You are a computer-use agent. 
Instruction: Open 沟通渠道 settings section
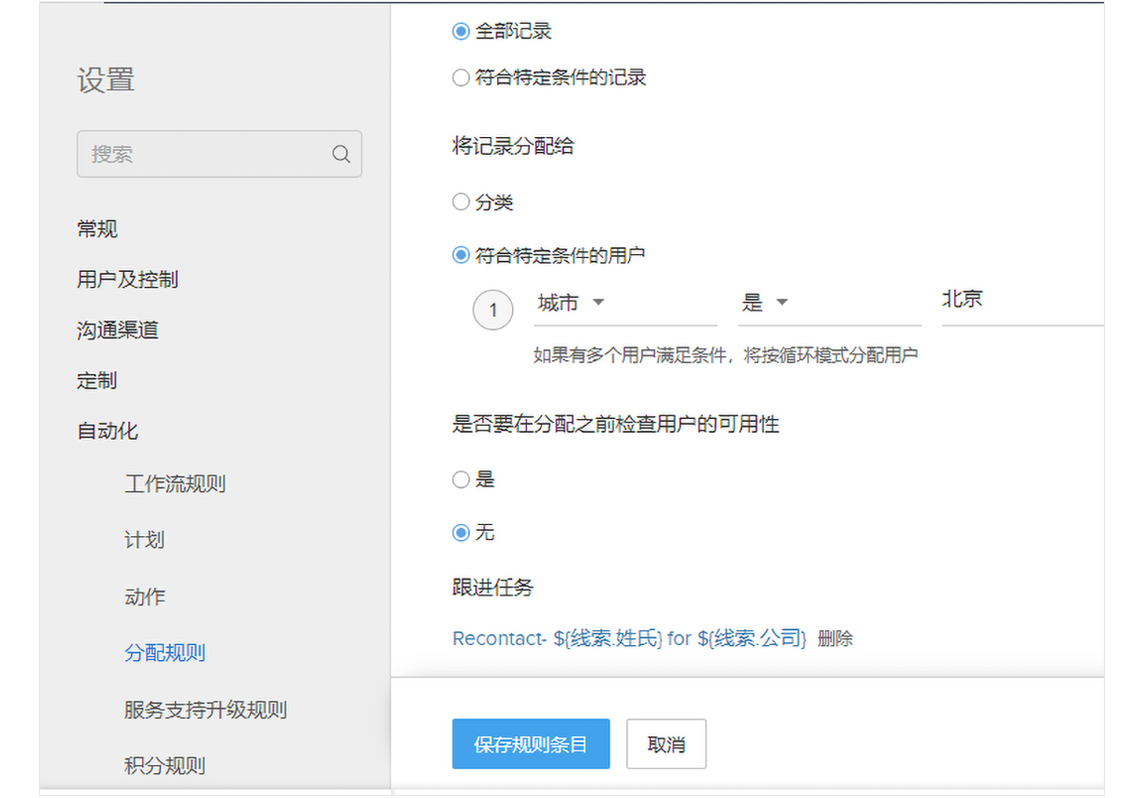point(117,330)
